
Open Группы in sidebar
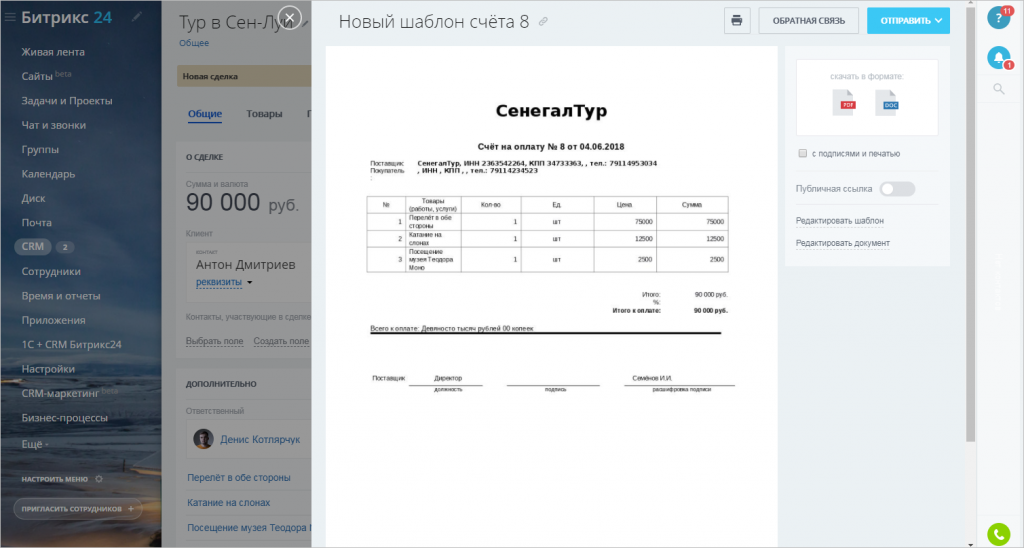[x=40, y=150]
